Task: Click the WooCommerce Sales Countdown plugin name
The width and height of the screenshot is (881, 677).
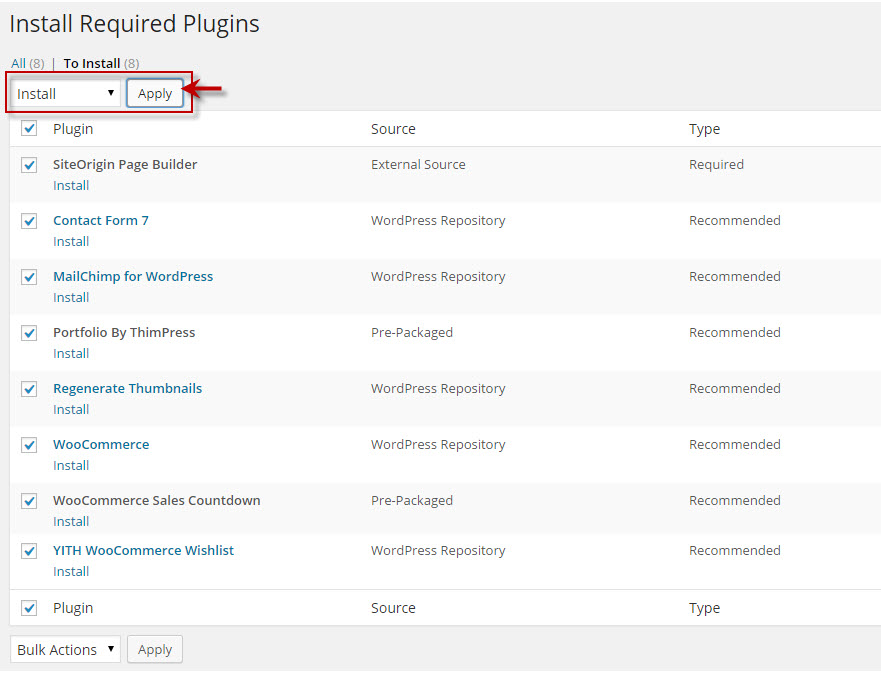Action: 157,501
